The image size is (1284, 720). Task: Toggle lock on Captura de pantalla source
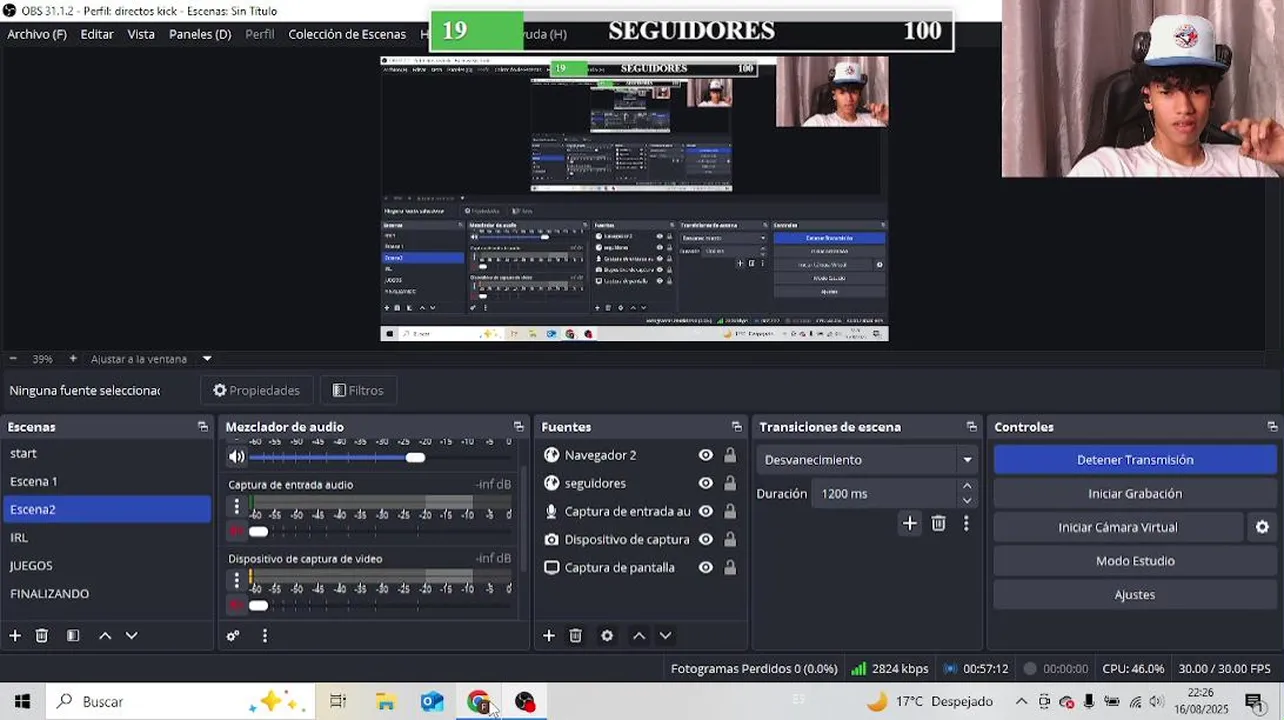pos(730,567)
